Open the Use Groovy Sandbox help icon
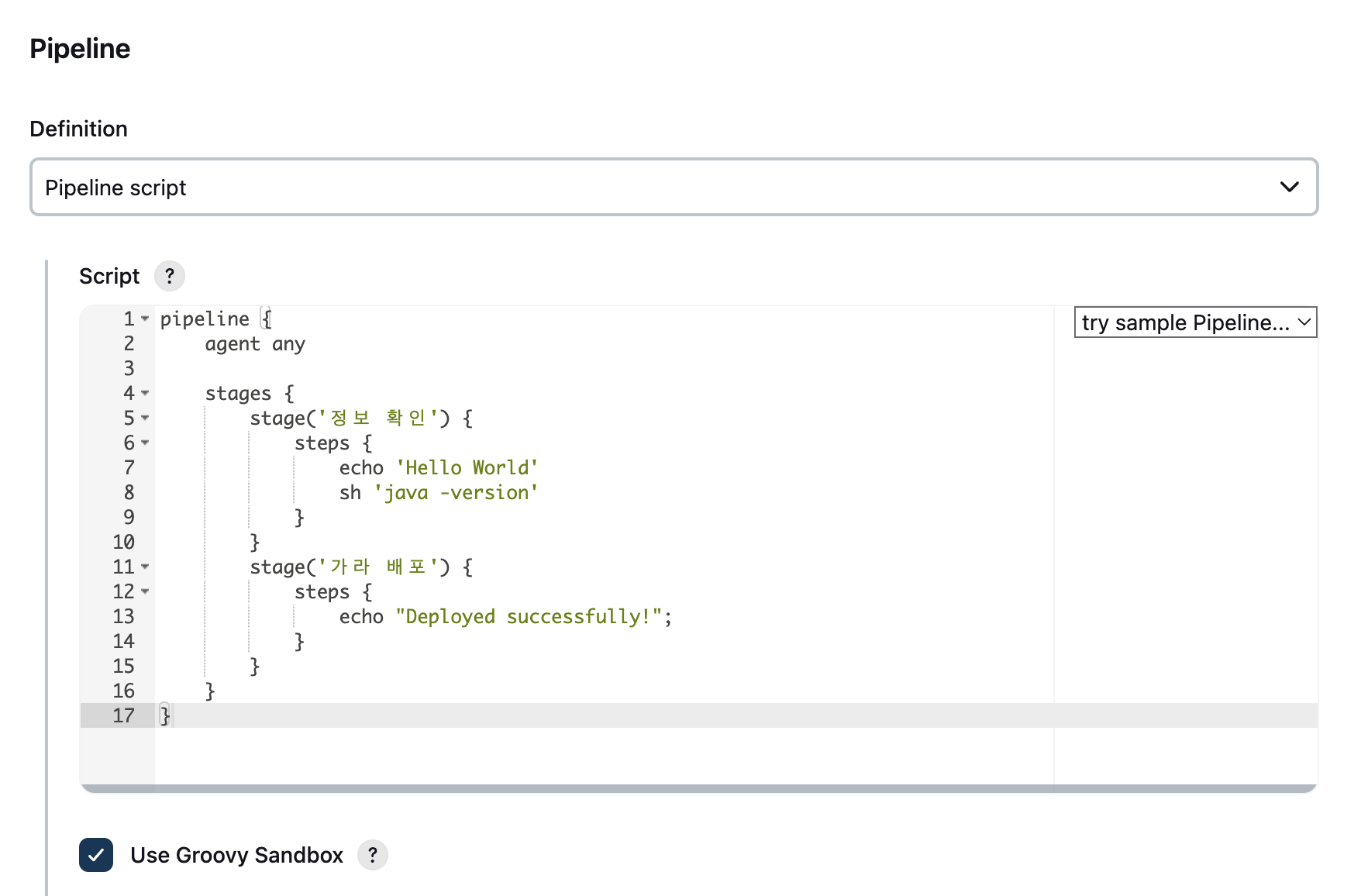 (373, 855)
